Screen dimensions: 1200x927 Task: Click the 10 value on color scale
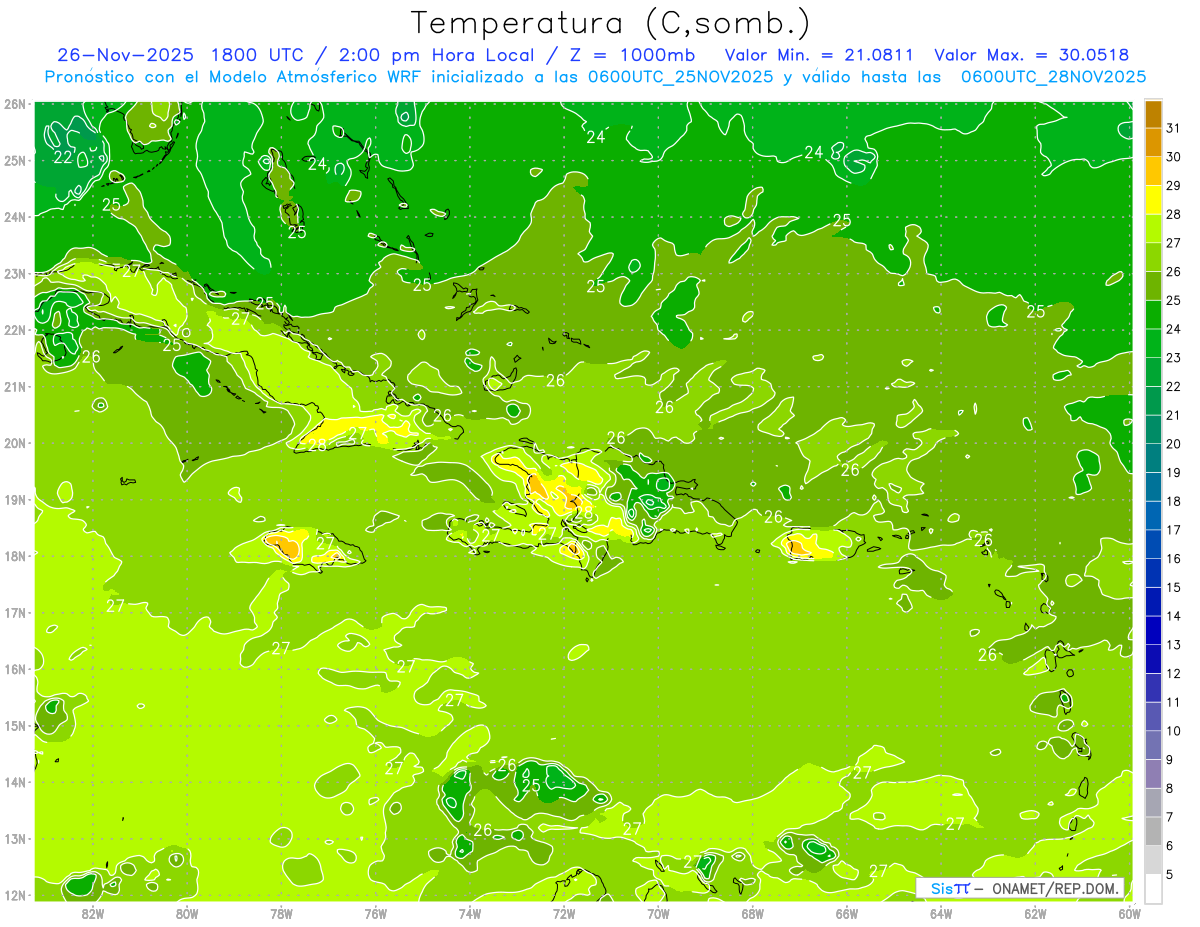(x=1173, y=730)
